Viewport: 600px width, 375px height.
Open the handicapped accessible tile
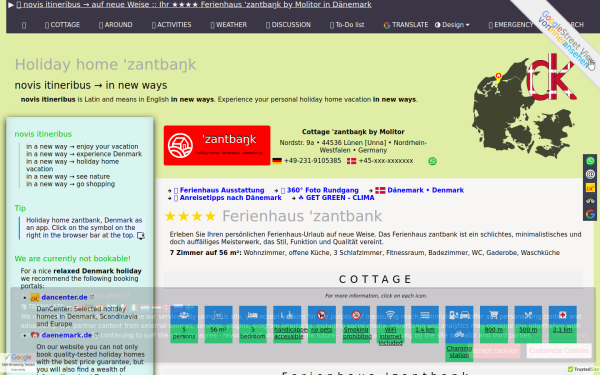pyautogui.click(x=287, y=324)
